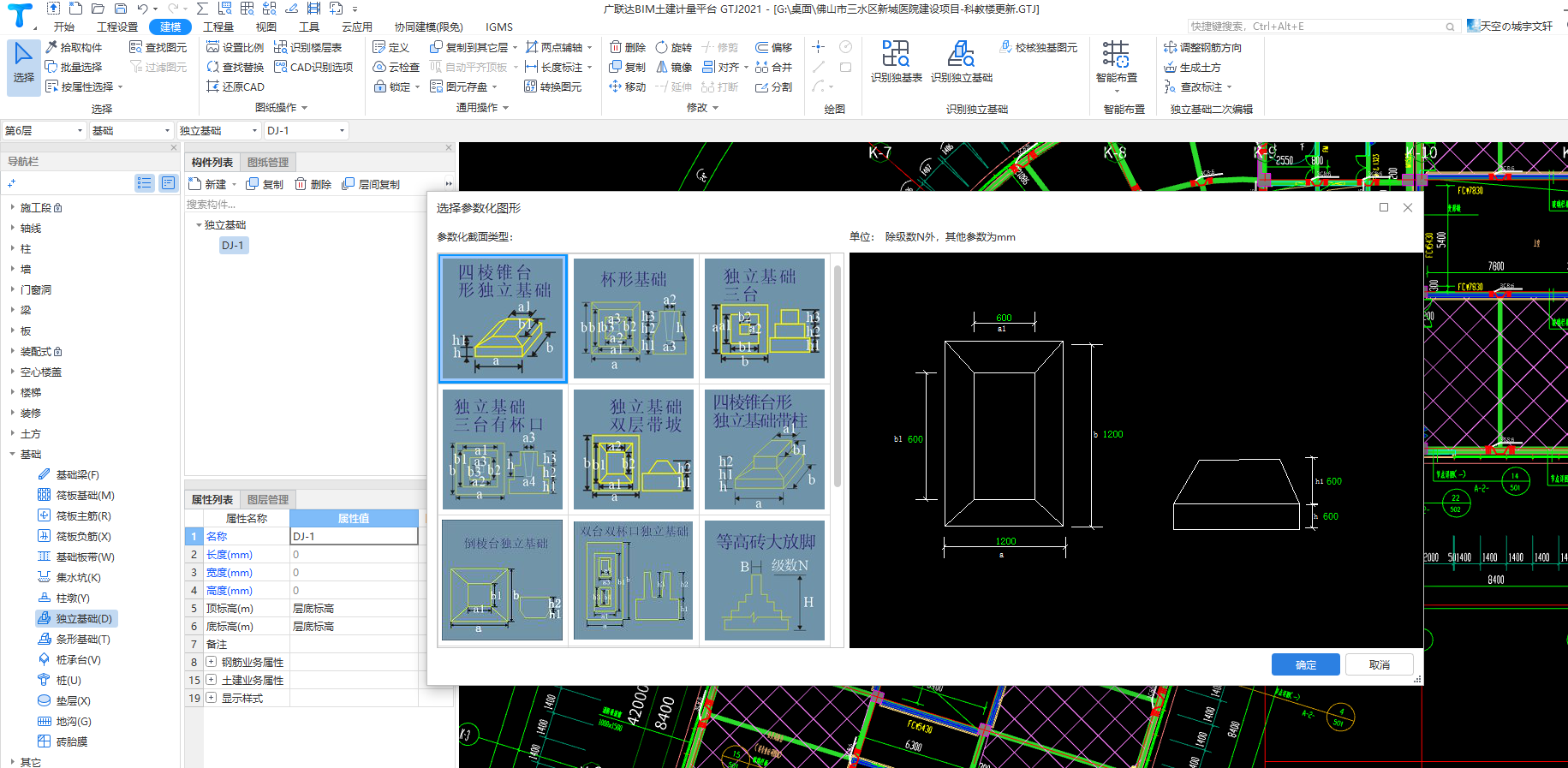Switch navigation bar to list view icon
The height and width of the screenshot is (768, 1568).
(145, 182)
